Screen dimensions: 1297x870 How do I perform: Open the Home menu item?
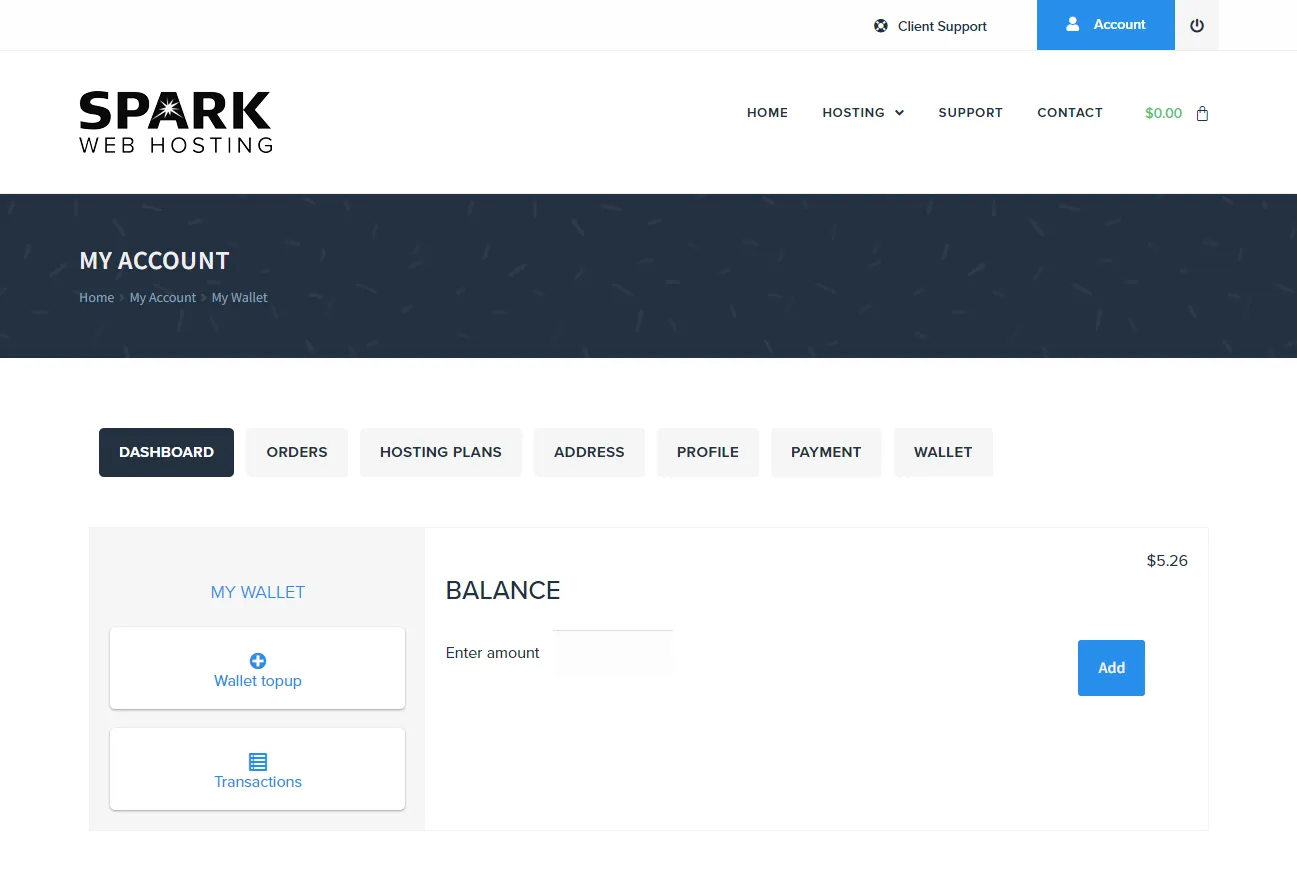pyautogui.click(x=767, y=113)
